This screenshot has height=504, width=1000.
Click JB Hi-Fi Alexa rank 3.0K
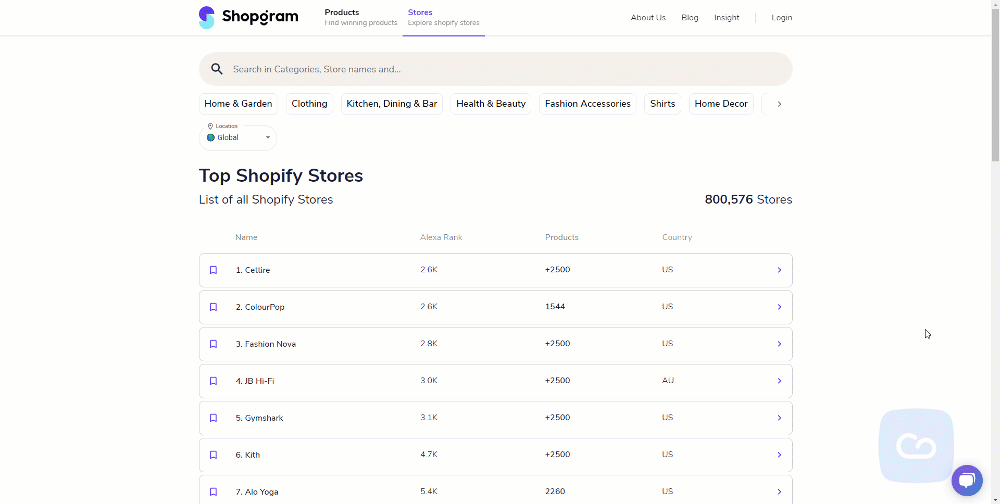tap(429, 381)
